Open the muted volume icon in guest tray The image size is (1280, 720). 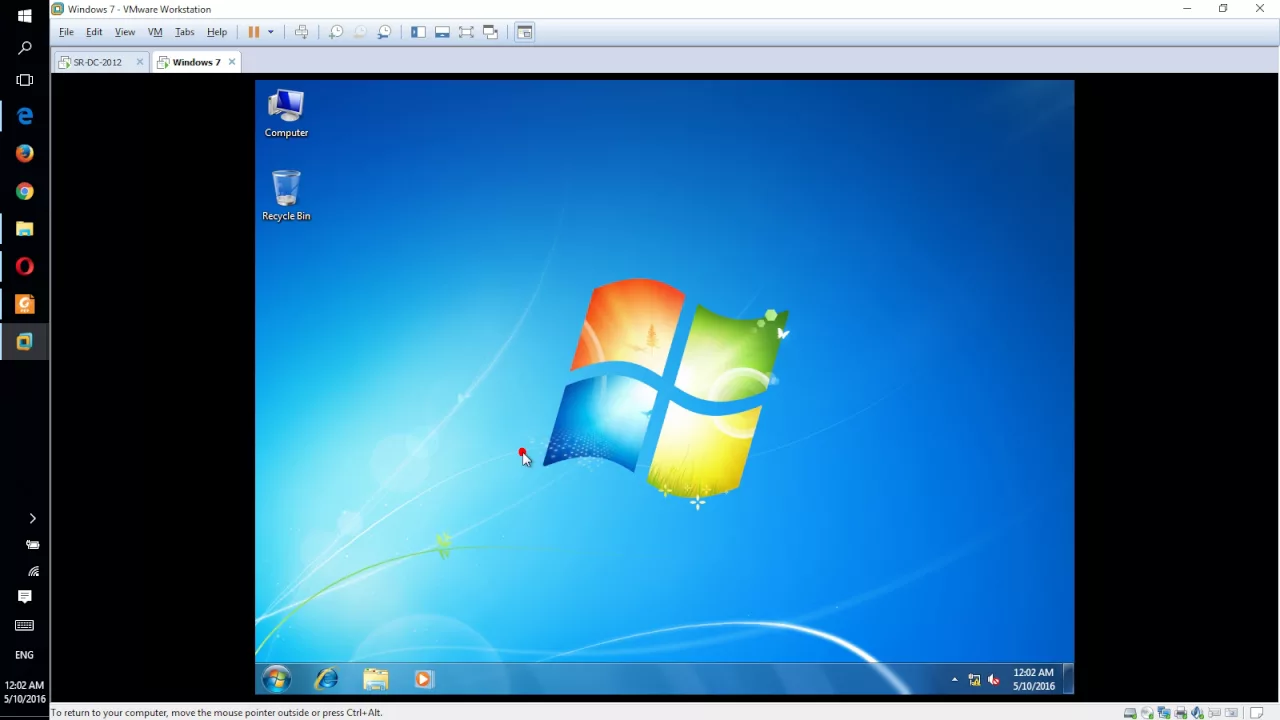(x=993, y=680)
